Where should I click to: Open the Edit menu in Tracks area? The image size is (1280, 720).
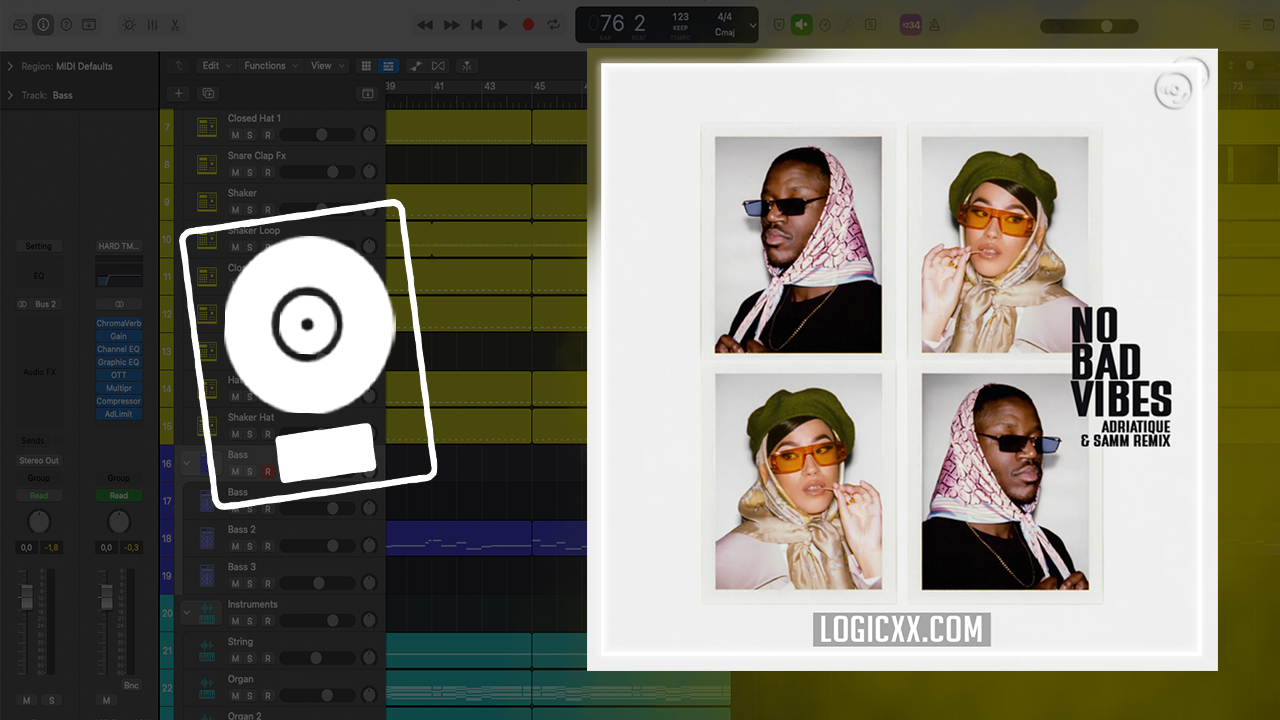pyautogui.click(x=216, y=66)
